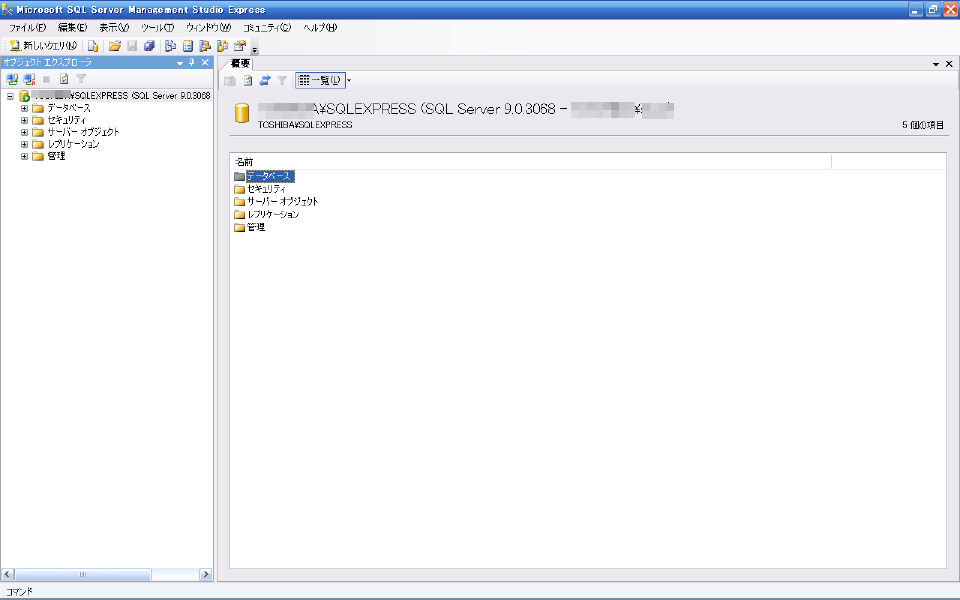Image resolution: width=960 pixels, height=600 pixels.
Task: Click the 新しいクエリ (New Query) button
Action: [43, 46]
